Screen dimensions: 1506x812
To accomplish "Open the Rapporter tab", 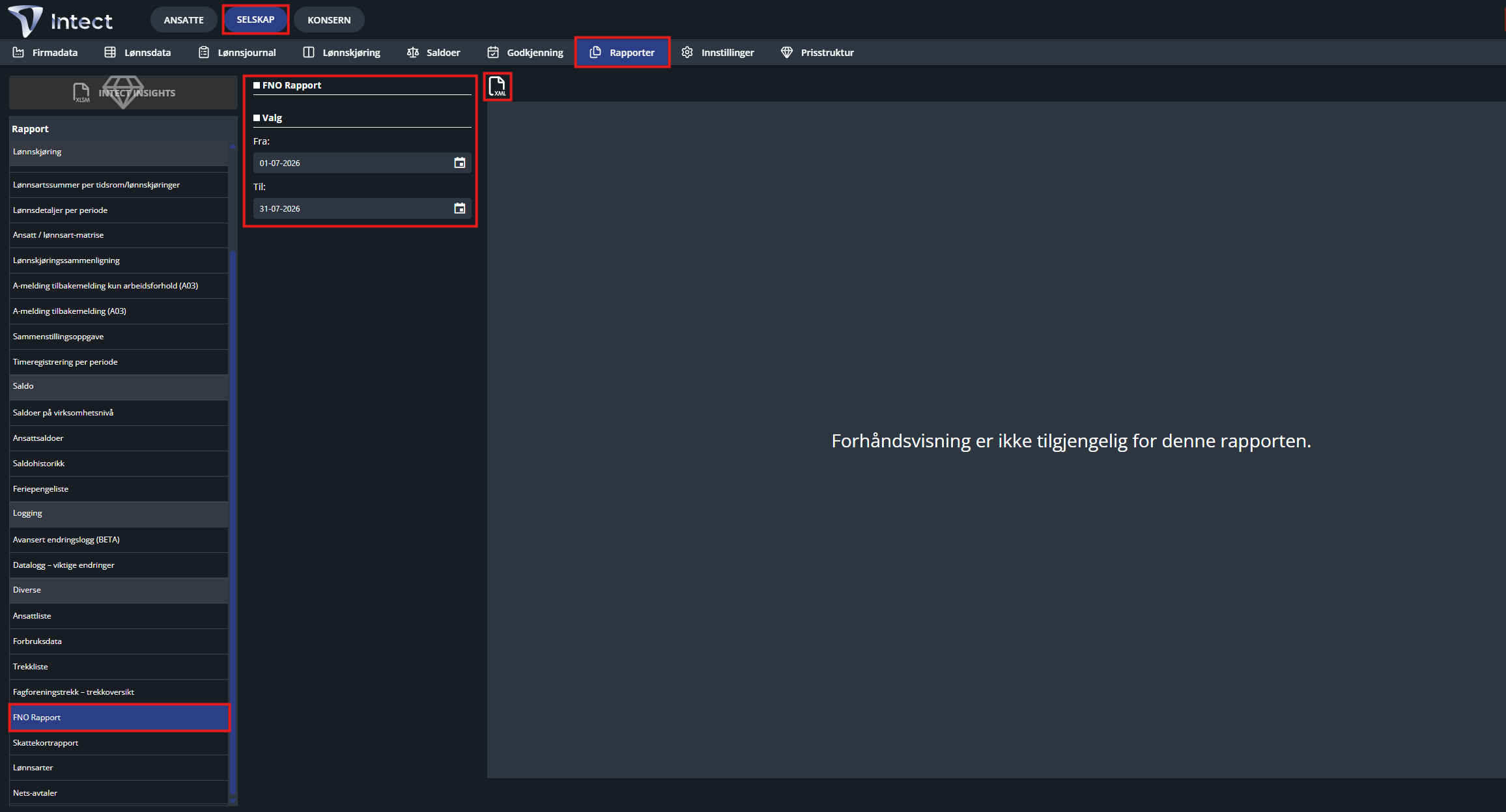I will (x=622, y=52).
